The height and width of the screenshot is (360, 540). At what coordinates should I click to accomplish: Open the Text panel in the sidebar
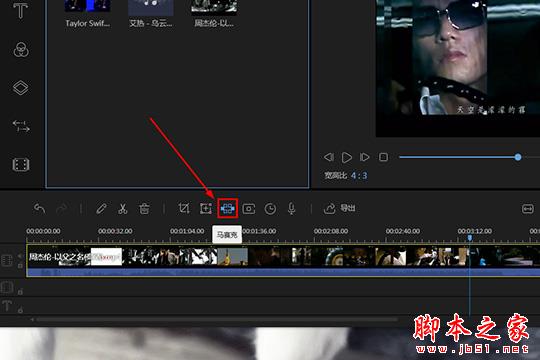click(x=20, y=10)
